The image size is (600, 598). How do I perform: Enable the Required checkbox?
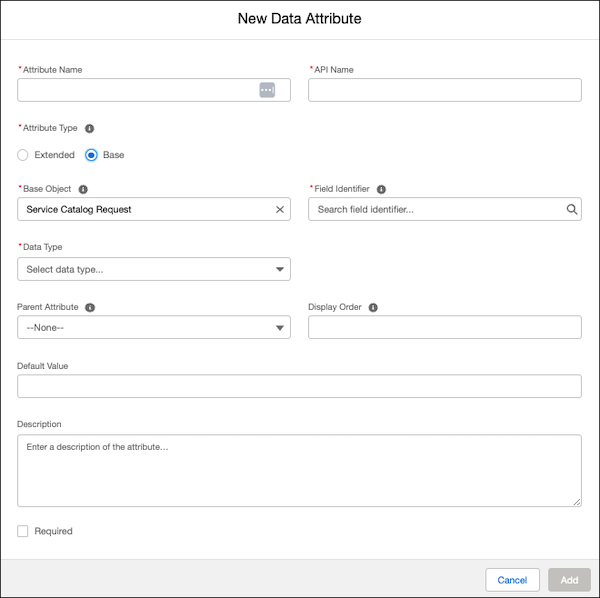[x=23, y=531]
